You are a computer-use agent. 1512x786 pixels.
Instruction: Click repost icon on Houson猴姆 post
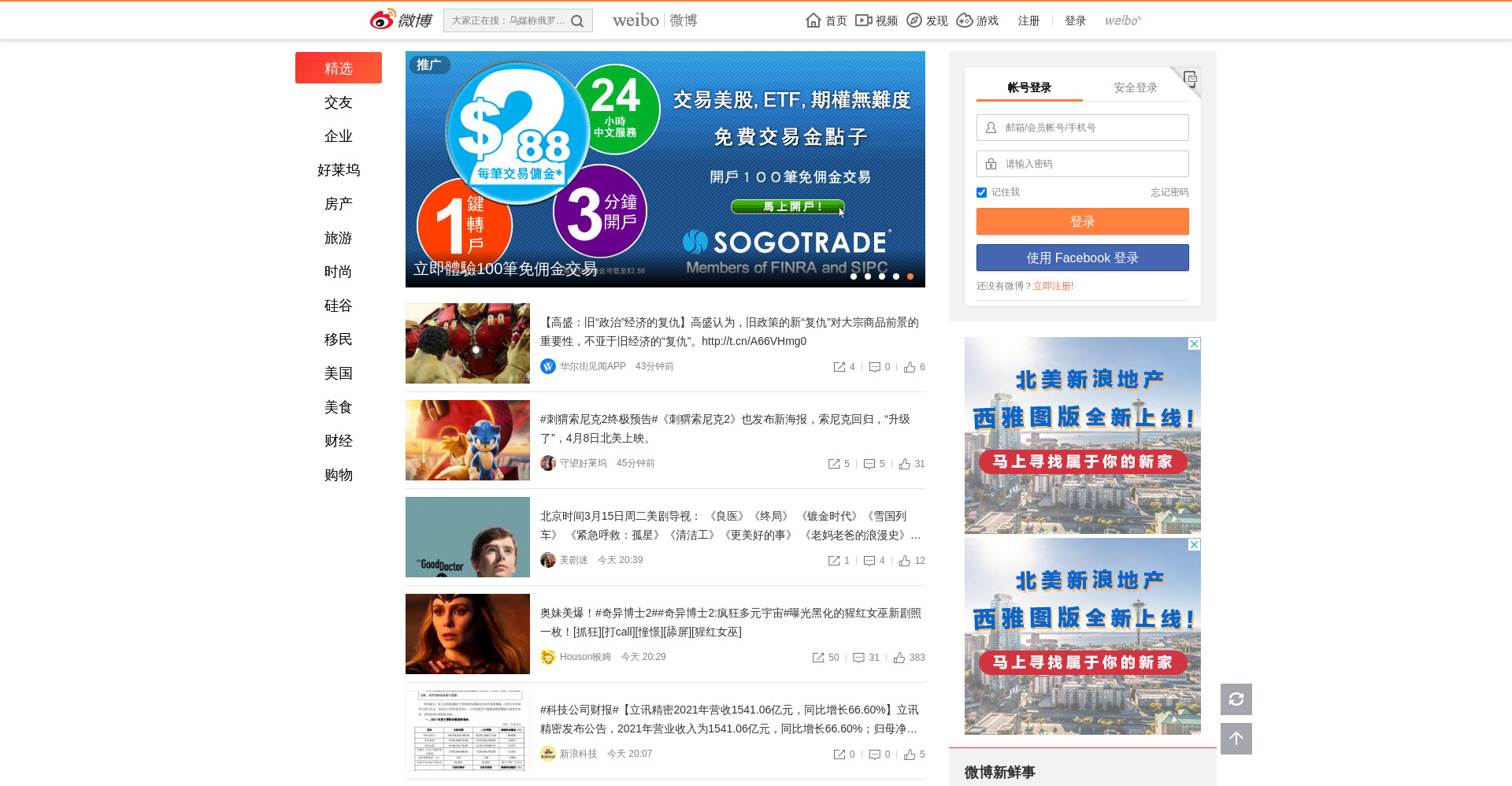818,658
